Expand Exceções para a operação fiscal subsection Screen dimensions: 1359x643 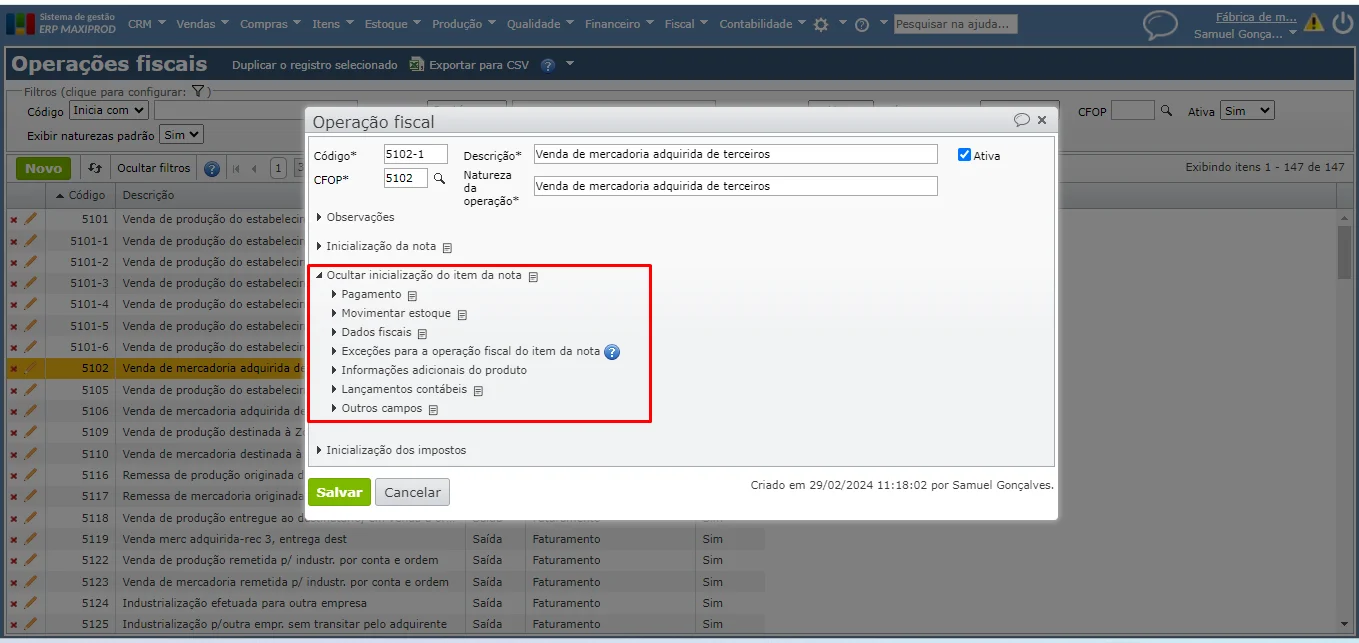pos(465,351)
